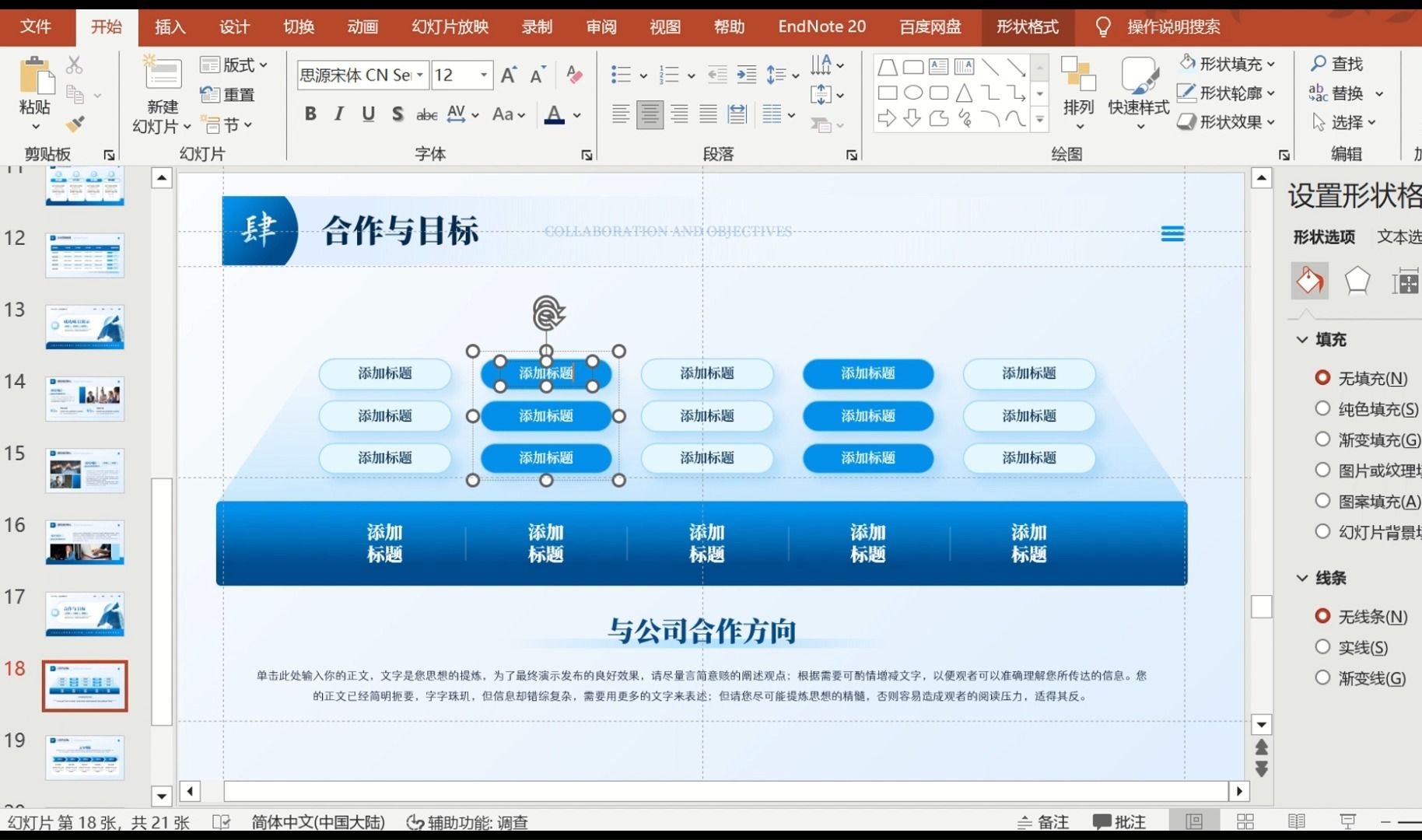Select the 实线 line option

[1323, 646]
